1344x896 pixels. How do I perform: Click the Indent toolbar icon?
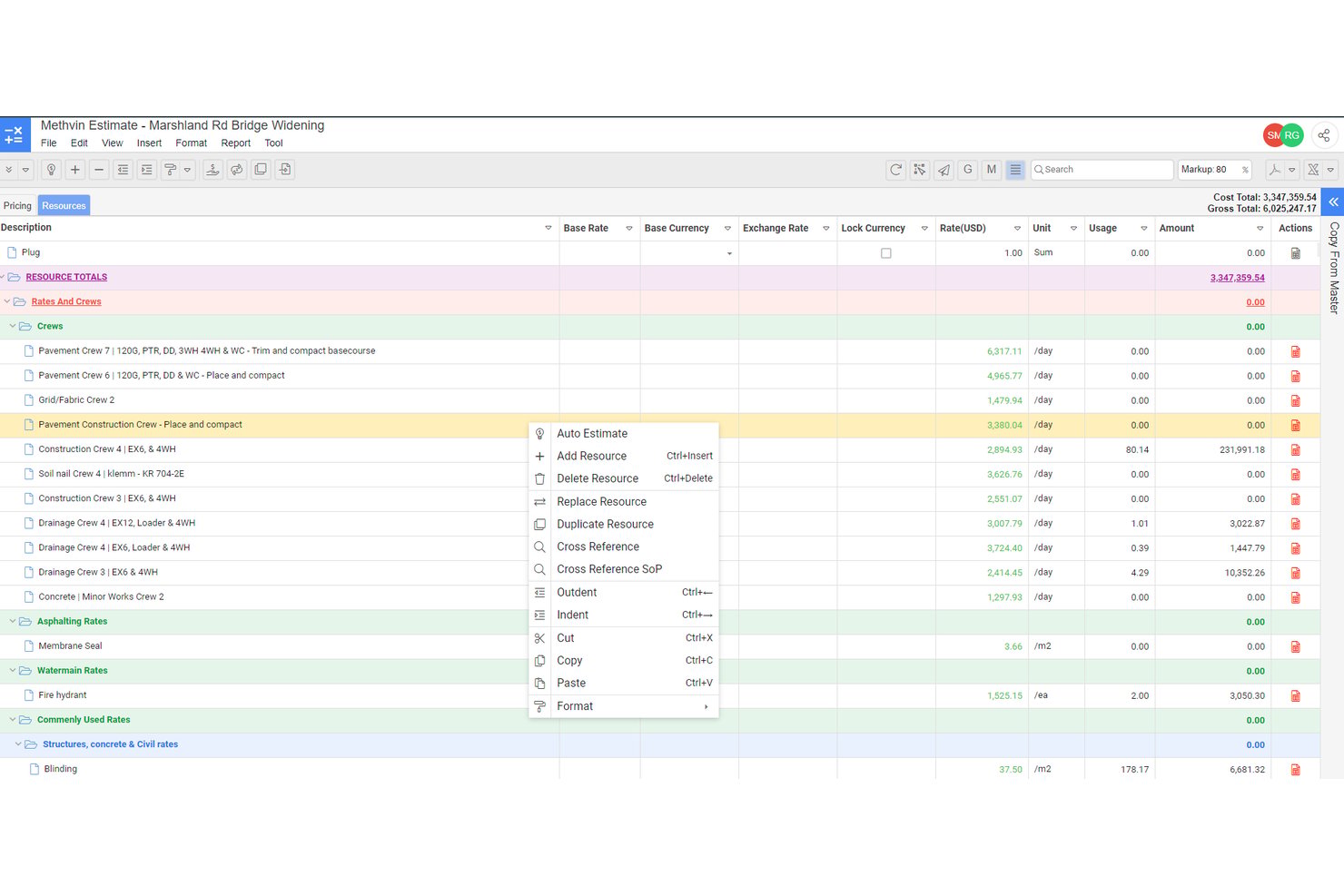click(x=146, y=170)
